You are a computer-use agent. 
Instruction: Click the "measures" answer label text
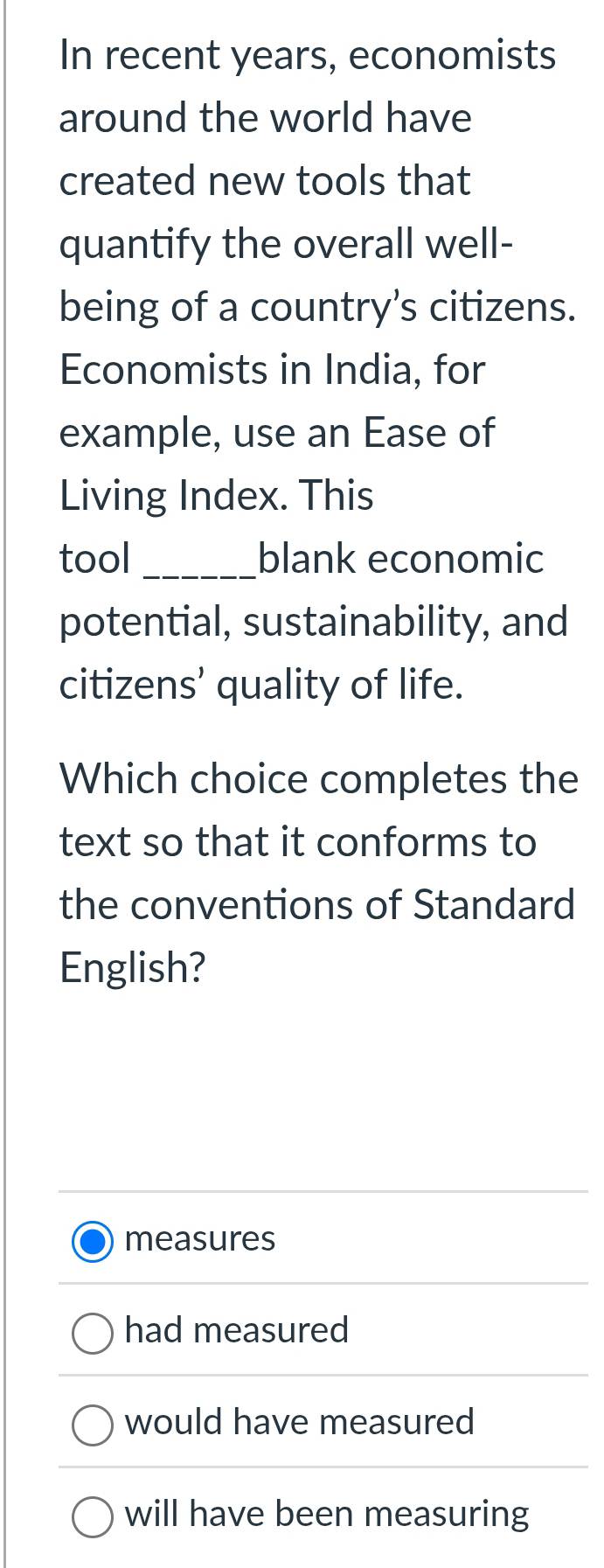click(200, 1238)
